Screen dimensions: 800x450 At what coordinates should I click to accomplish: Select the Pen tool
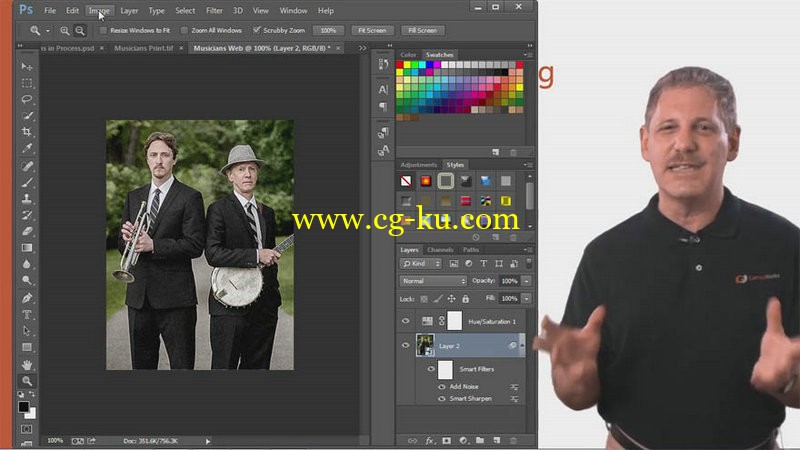click(27, 298)
